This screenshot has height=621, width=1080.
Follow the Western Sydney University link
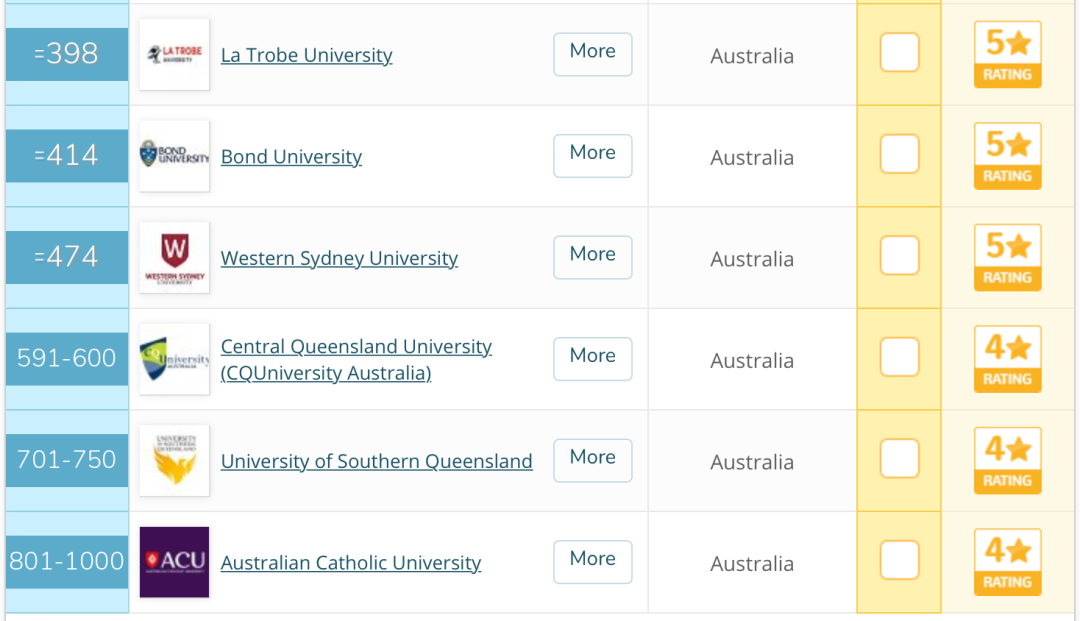339,258
